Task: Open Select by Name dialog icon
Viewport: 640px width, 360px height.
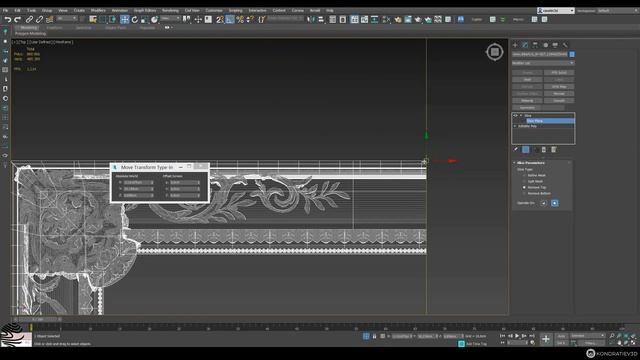Action: (93, 19)
